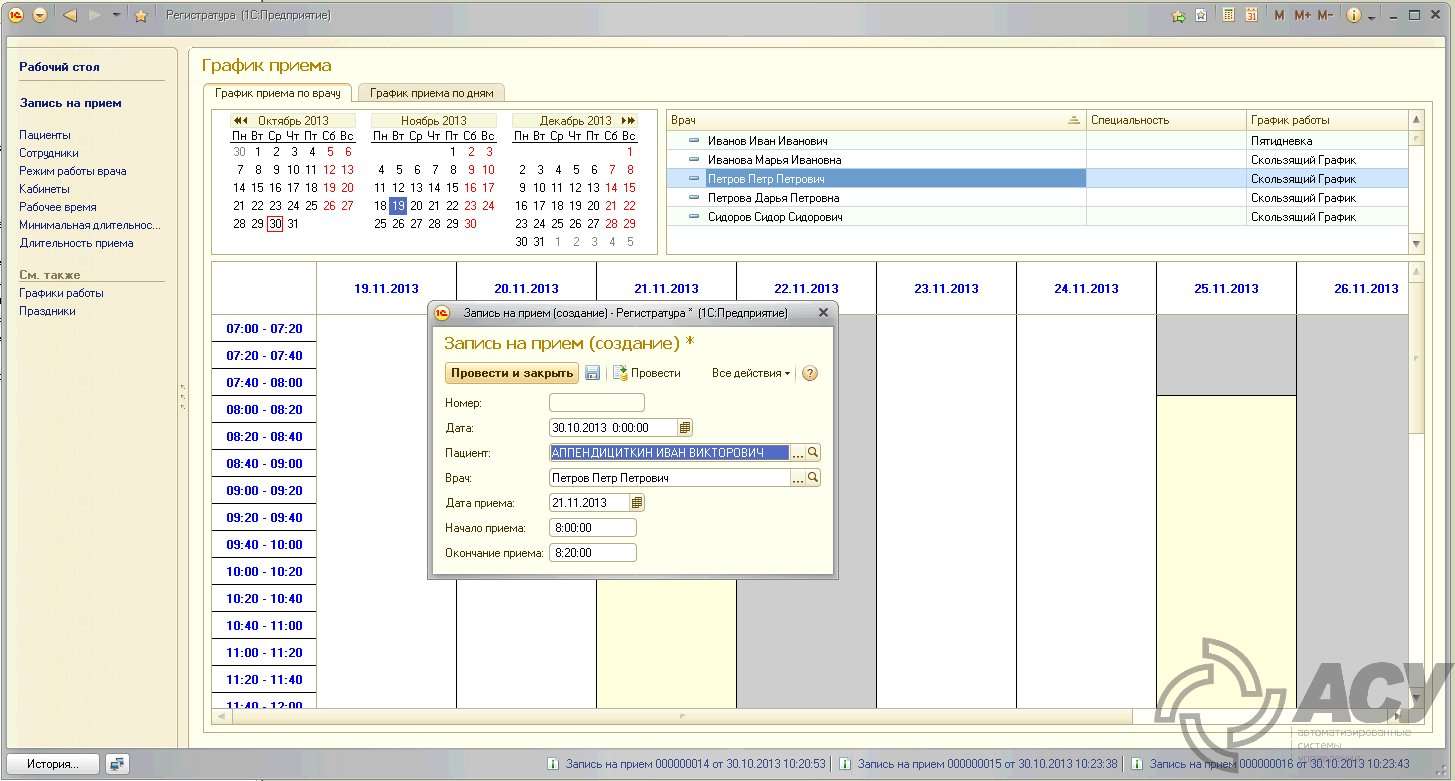Open main menu dropdown next to 1C logo
The width and height of the screenshot is (1455, 781).
click(x=40, y=15)
